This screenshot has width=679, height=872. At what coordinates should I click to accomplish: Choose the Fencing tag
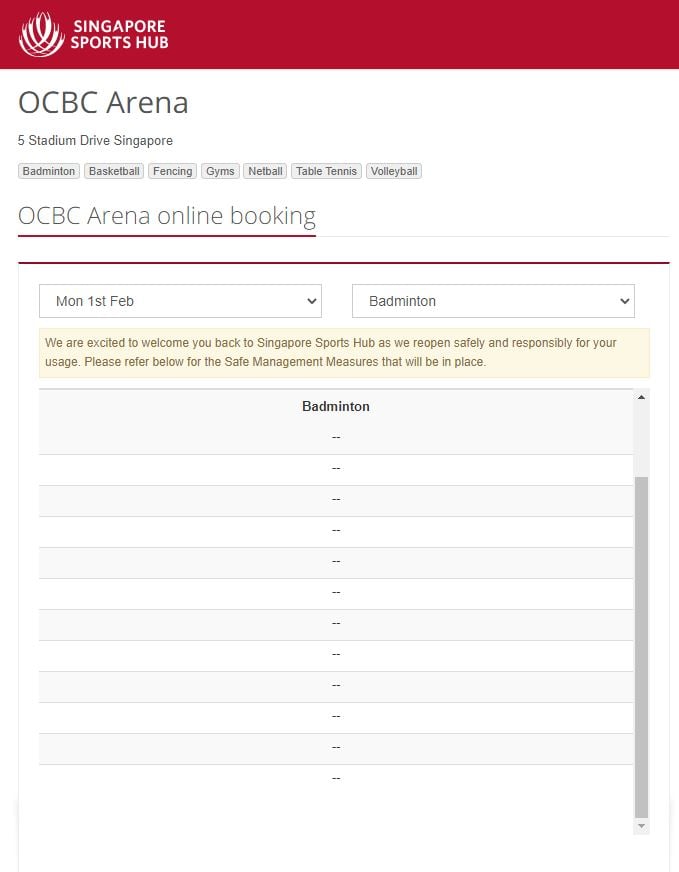point(172,171)
